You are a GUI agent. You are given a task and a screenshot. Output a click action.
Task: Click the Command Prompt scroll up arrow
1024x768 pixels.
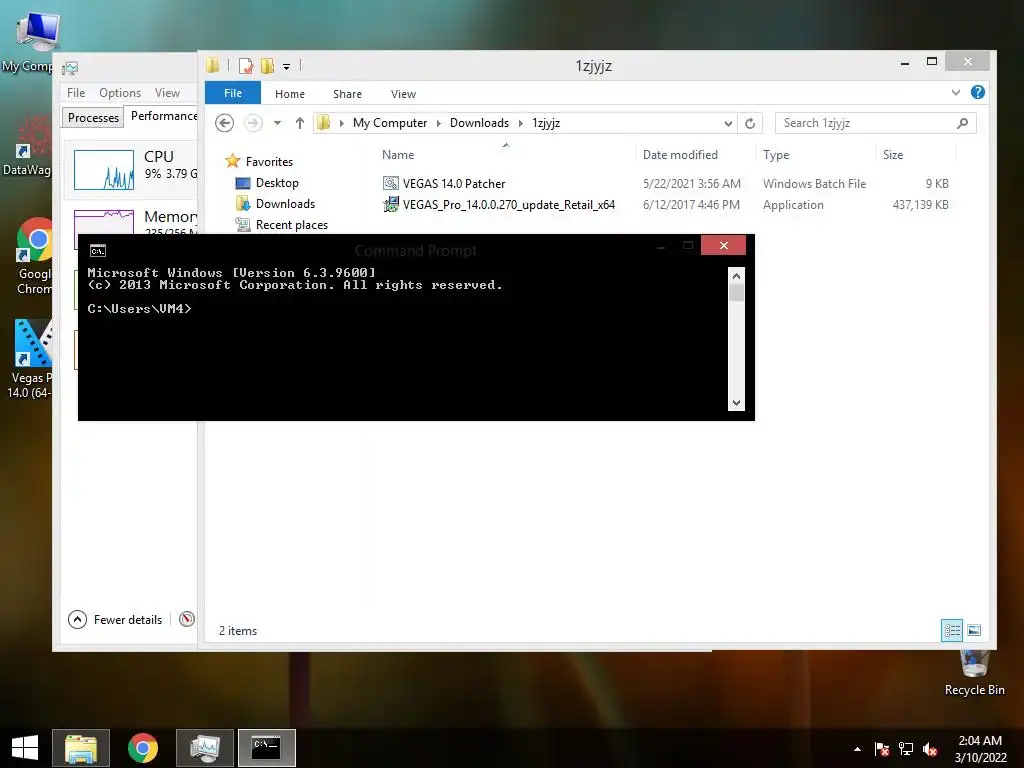click(736, 276)
